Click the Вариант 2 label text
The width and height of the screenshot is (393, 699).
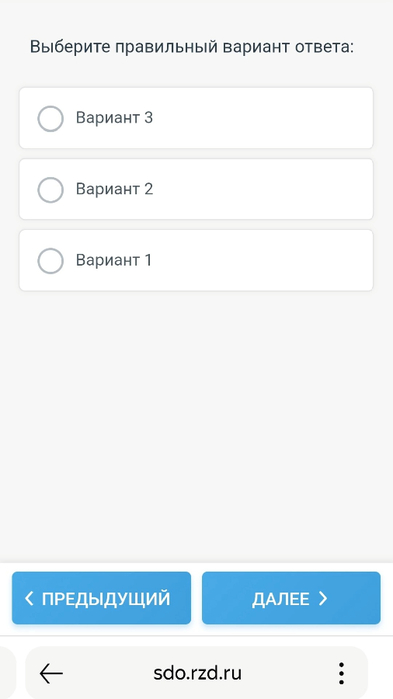(x=115, y=189)
